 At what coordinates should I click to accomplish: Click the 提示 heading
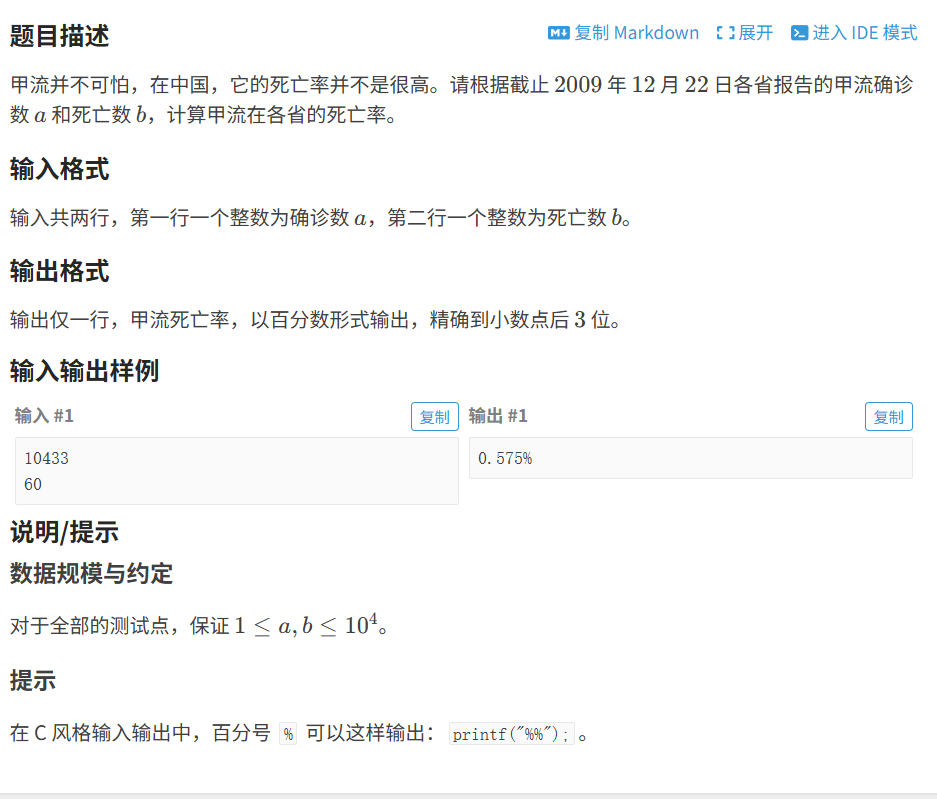[33, 681]
